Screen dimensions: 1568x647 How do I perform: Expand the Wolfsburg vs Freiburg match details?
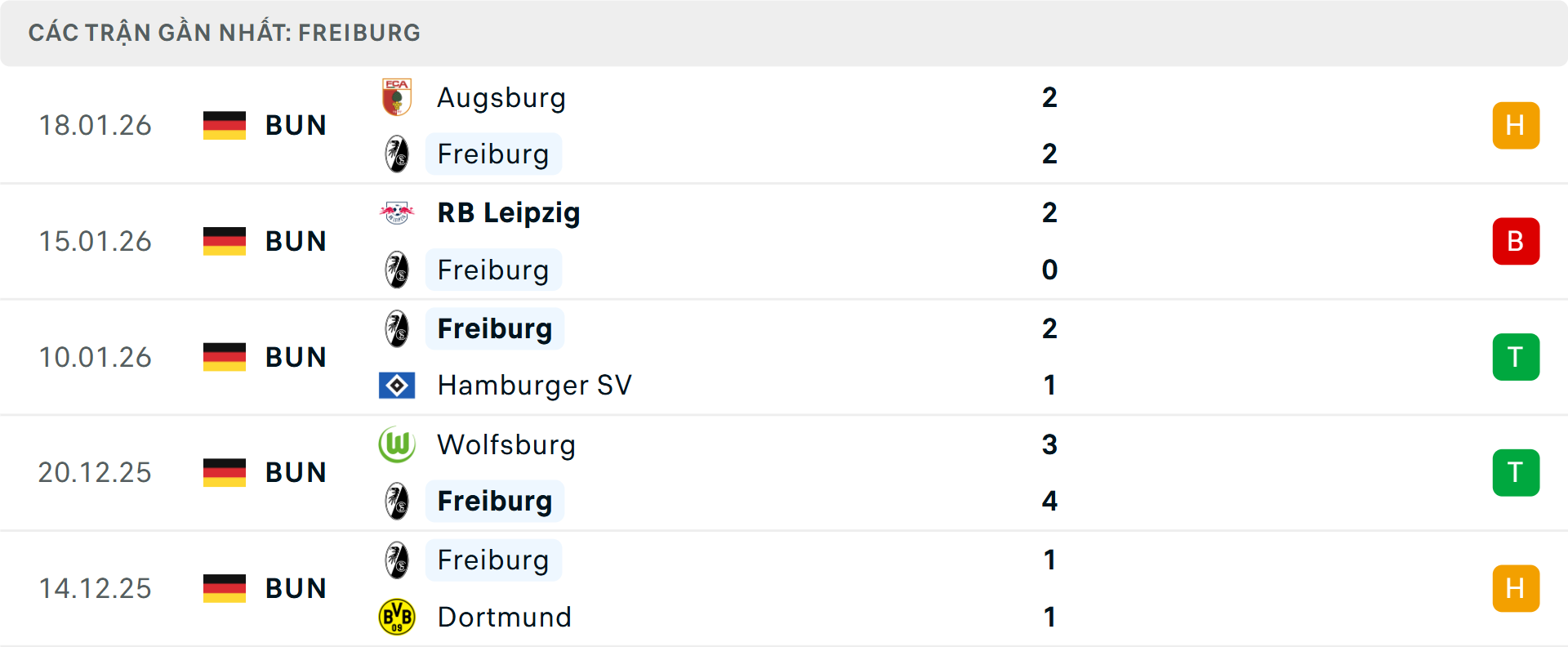pos(784,472)
